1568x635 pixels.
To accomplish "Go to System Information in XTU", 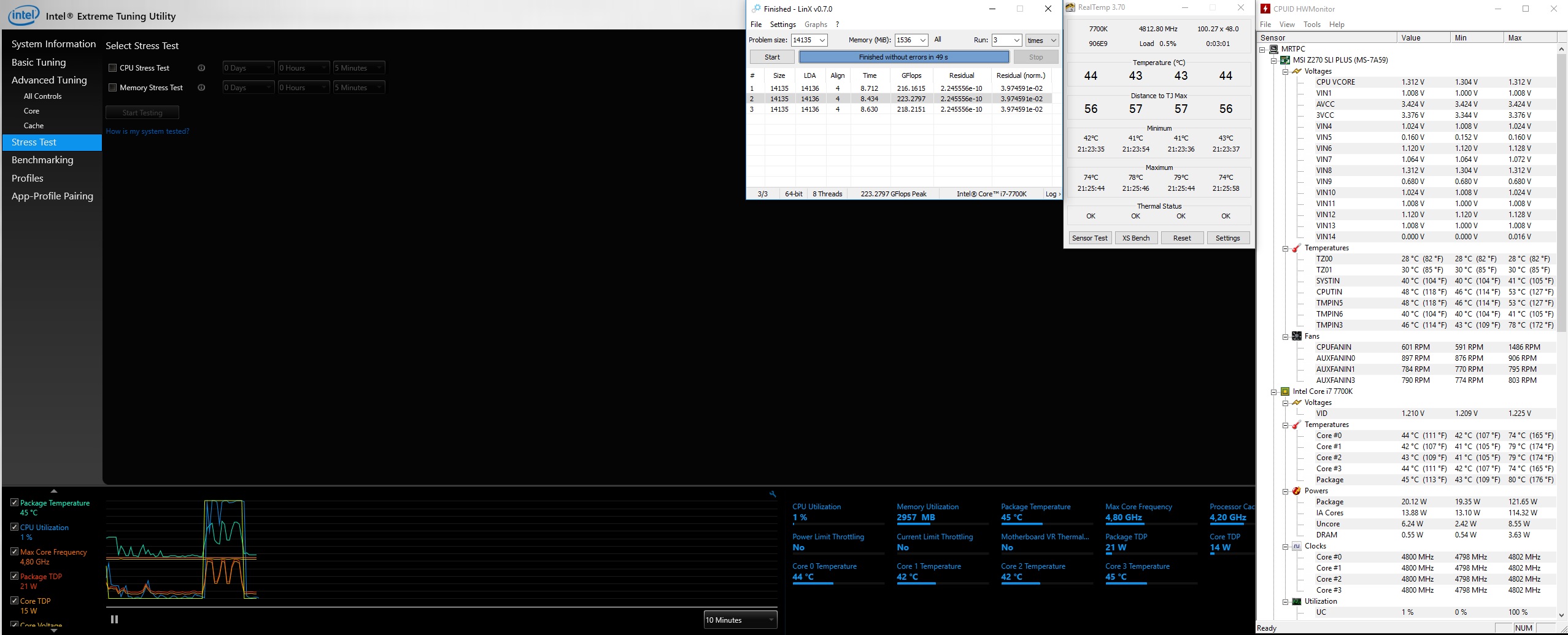I will 53,44.
